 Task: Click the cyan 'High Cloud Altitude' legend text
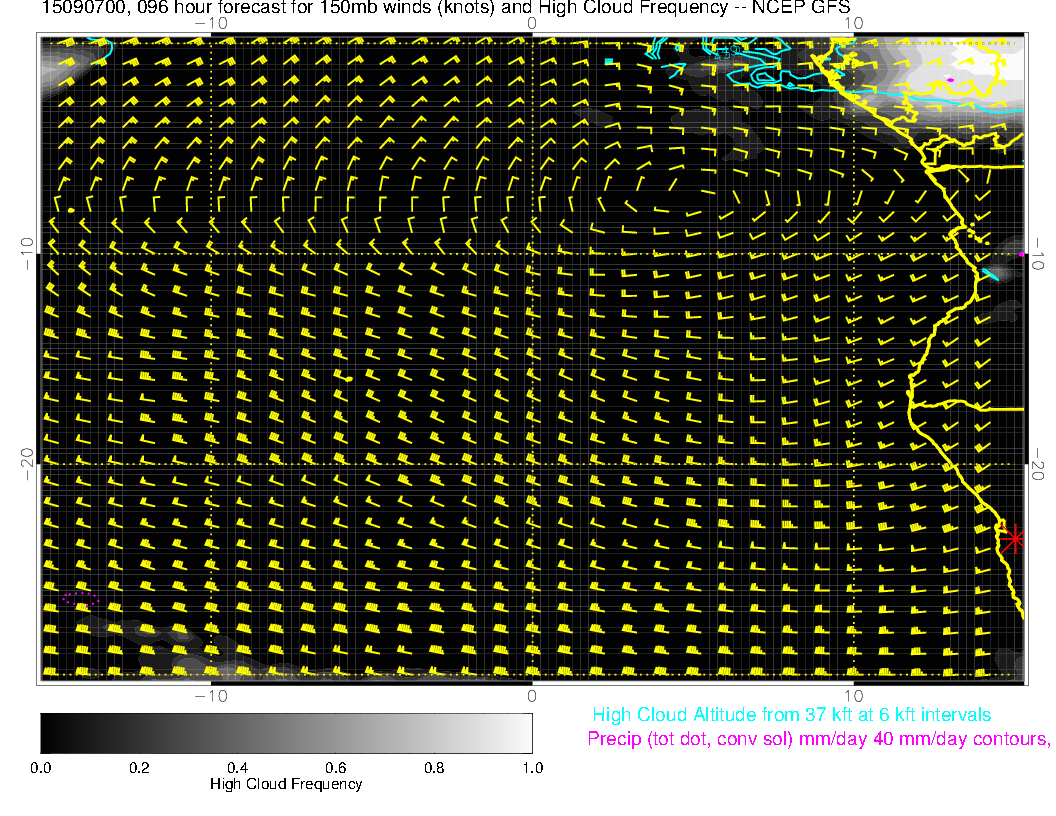791,715
